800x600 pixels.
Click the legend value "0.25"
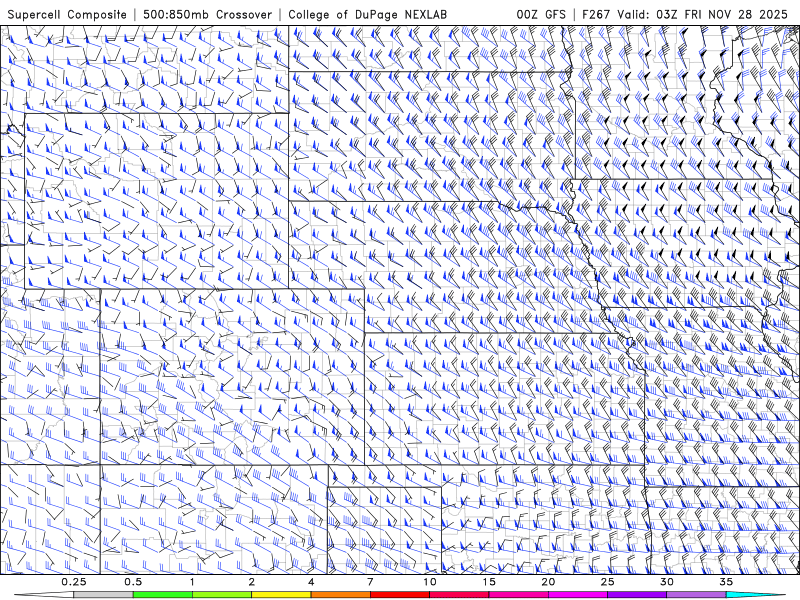(x=74, y=582)
